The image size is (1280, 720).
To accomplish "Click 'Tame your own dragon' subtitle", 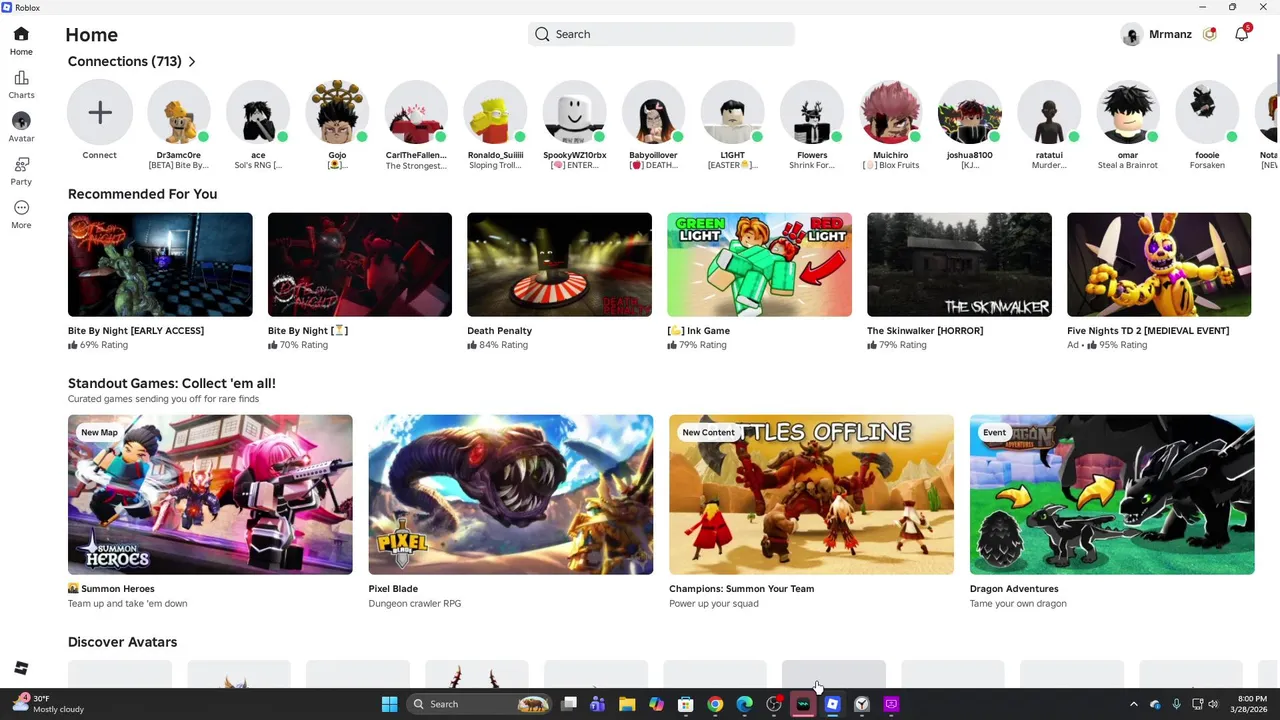I will point(1018,604).
